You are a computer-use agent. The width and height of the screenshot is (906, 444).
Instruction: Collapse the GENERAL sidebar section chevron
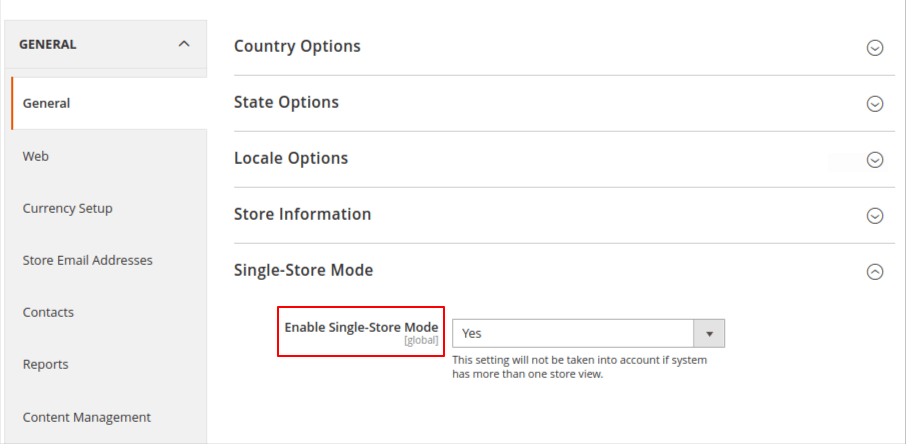(183, 44)
